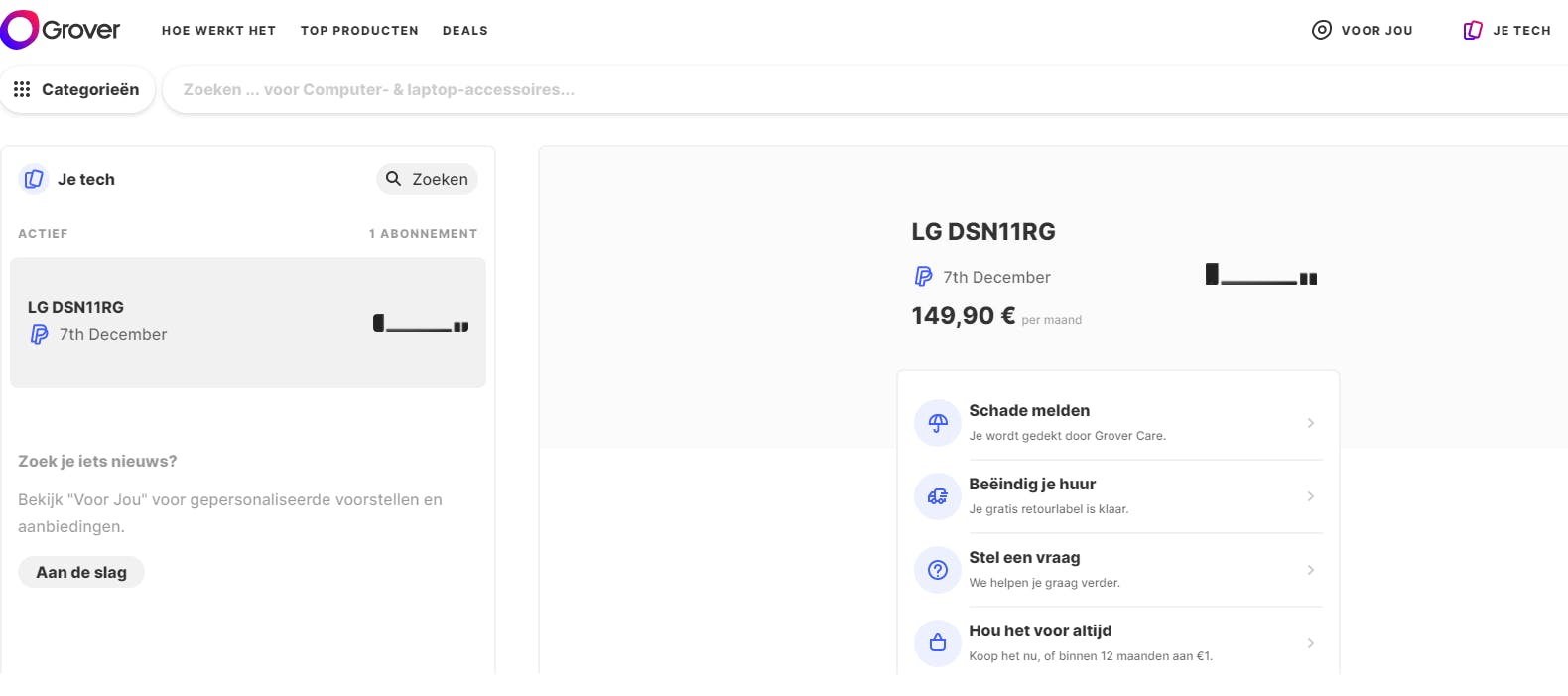Image resolution: width=1568 pixels, height=696 pixels.
Task: Click the Zoeken button in sidebar
Action: pos(427,179)
